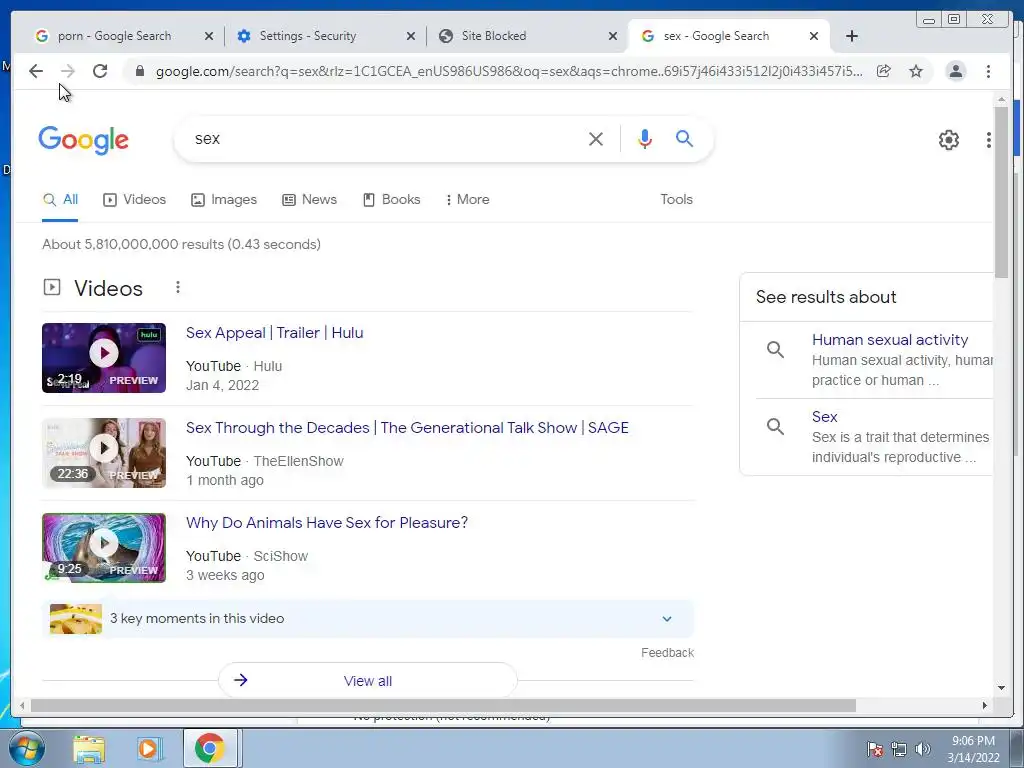The height and width of the screenshot is (768, 1024).
Task: Submit search with the magnifier icon
Action: pyautogui.click(x=684, y=138)
